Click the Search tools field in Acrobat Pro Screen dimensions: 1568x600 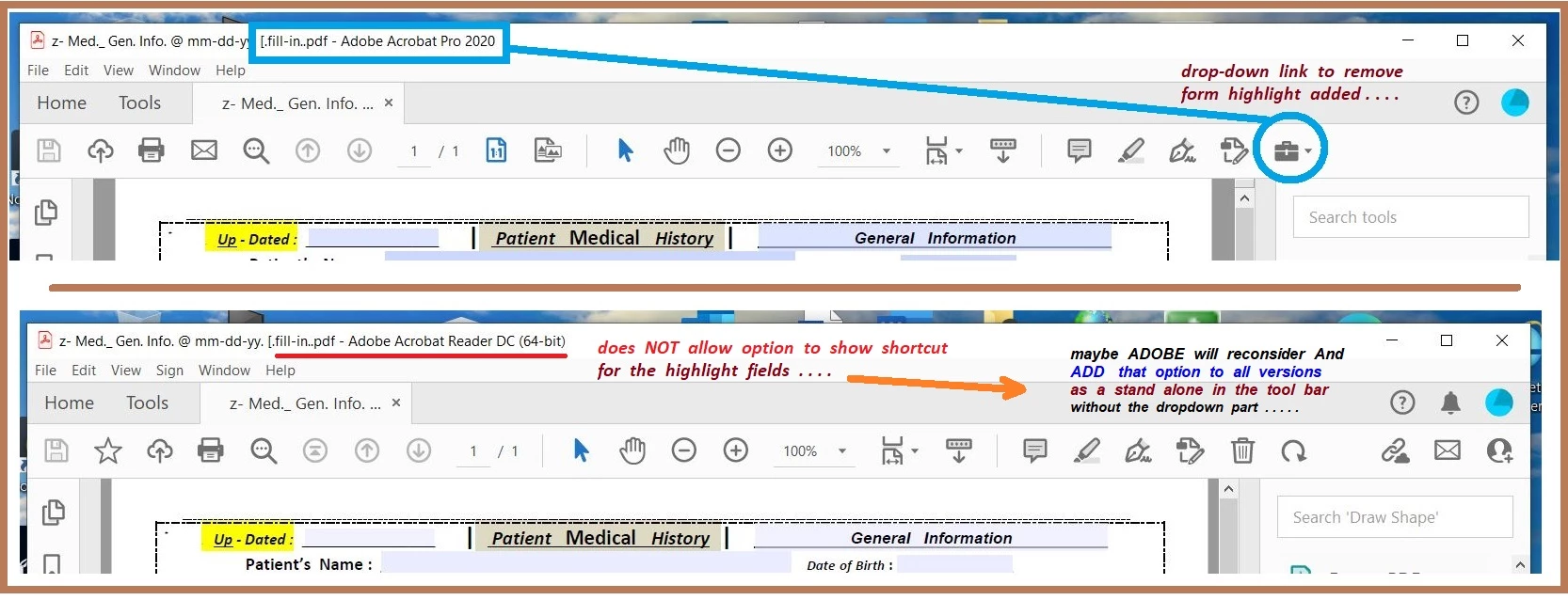1411,217
